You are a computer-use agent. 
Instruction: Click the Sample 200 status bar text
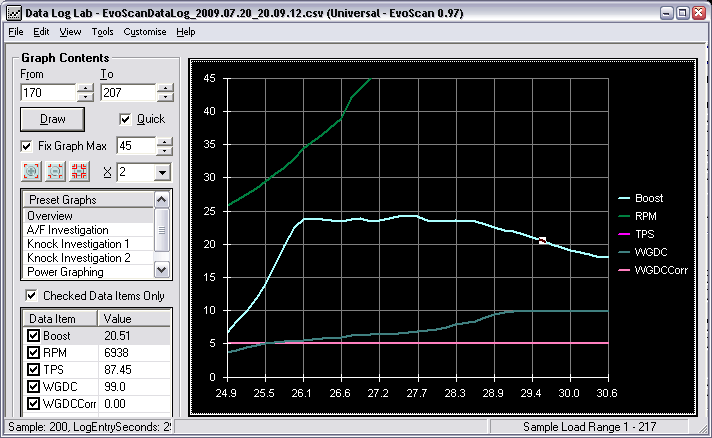click(89, 427)
